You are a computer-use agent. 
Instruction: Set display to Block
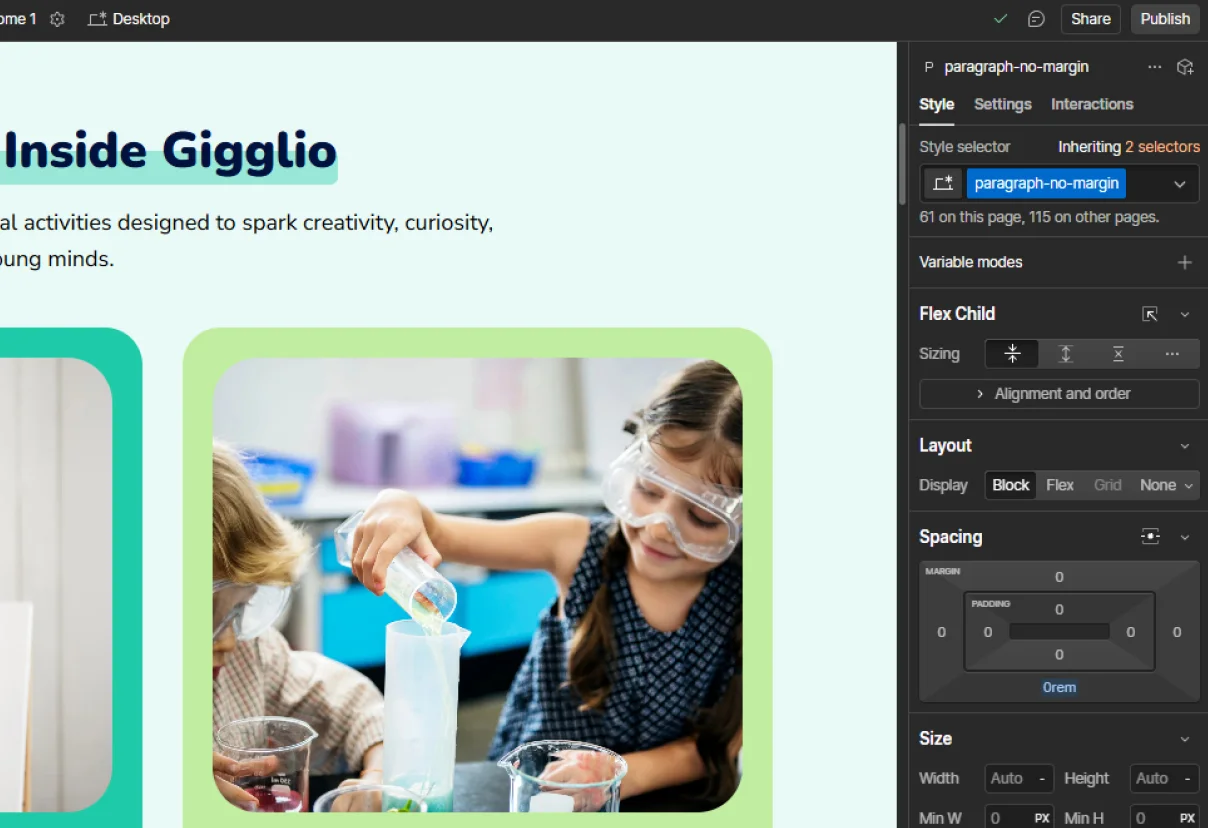[x=1011, y=485]
